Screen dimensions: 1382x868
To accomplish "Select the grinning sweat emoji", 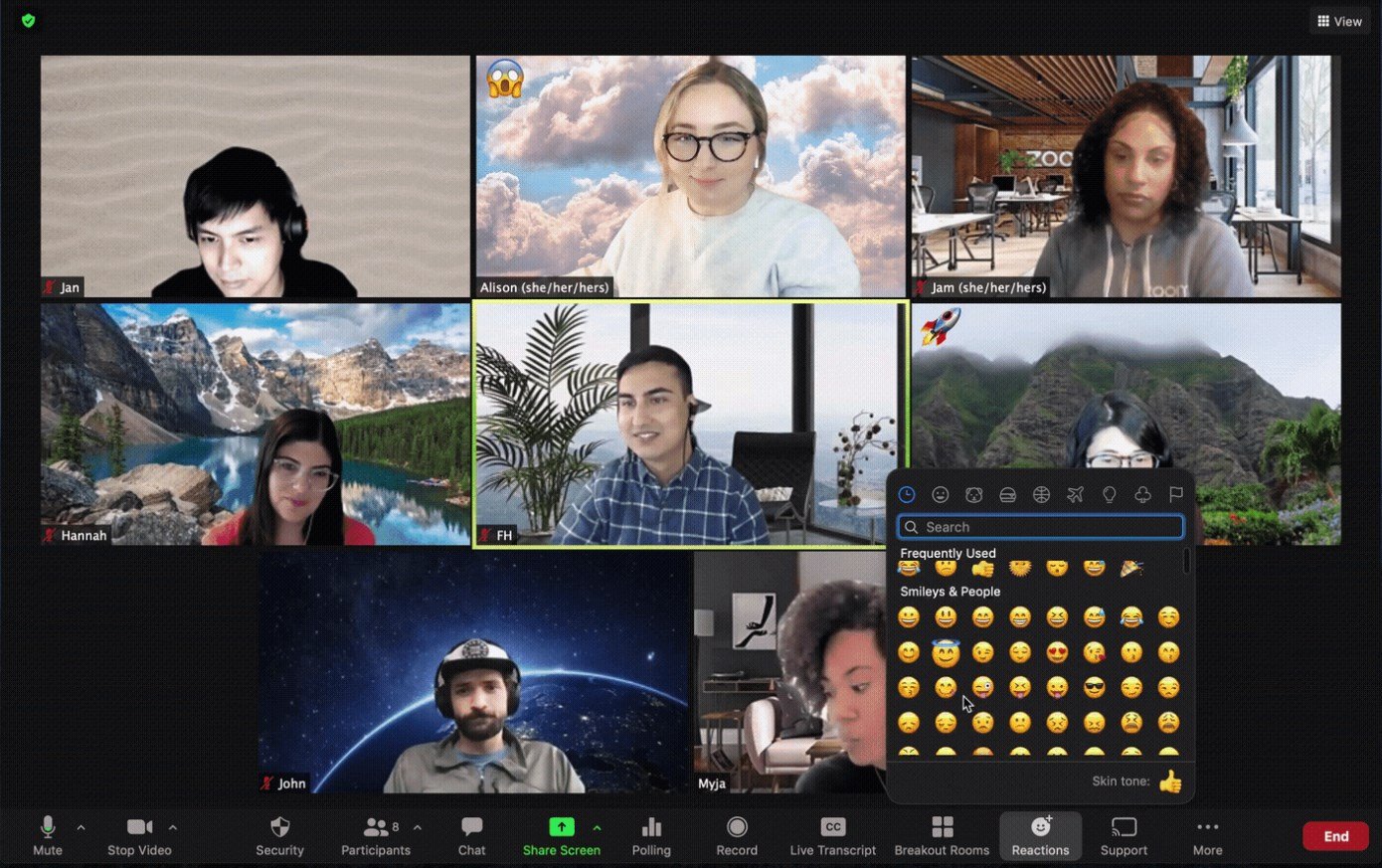I will tap(1094, 617).
